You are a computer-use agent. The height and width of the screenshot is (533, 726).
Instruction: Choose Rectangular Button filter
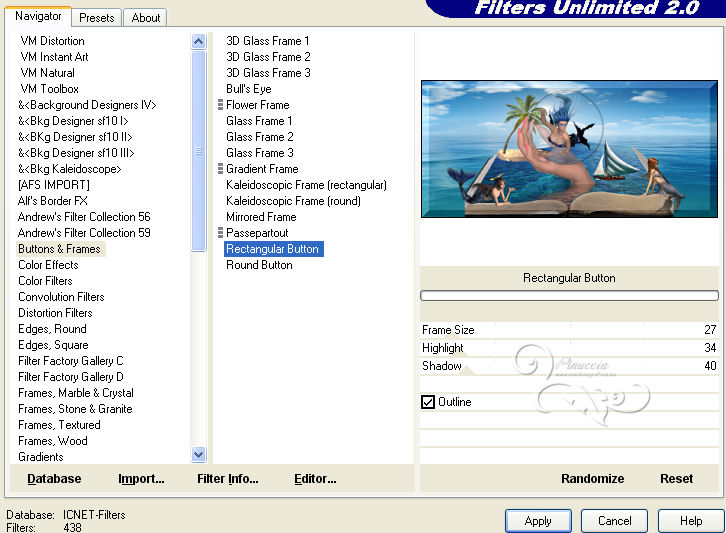(x=273, y=249)
